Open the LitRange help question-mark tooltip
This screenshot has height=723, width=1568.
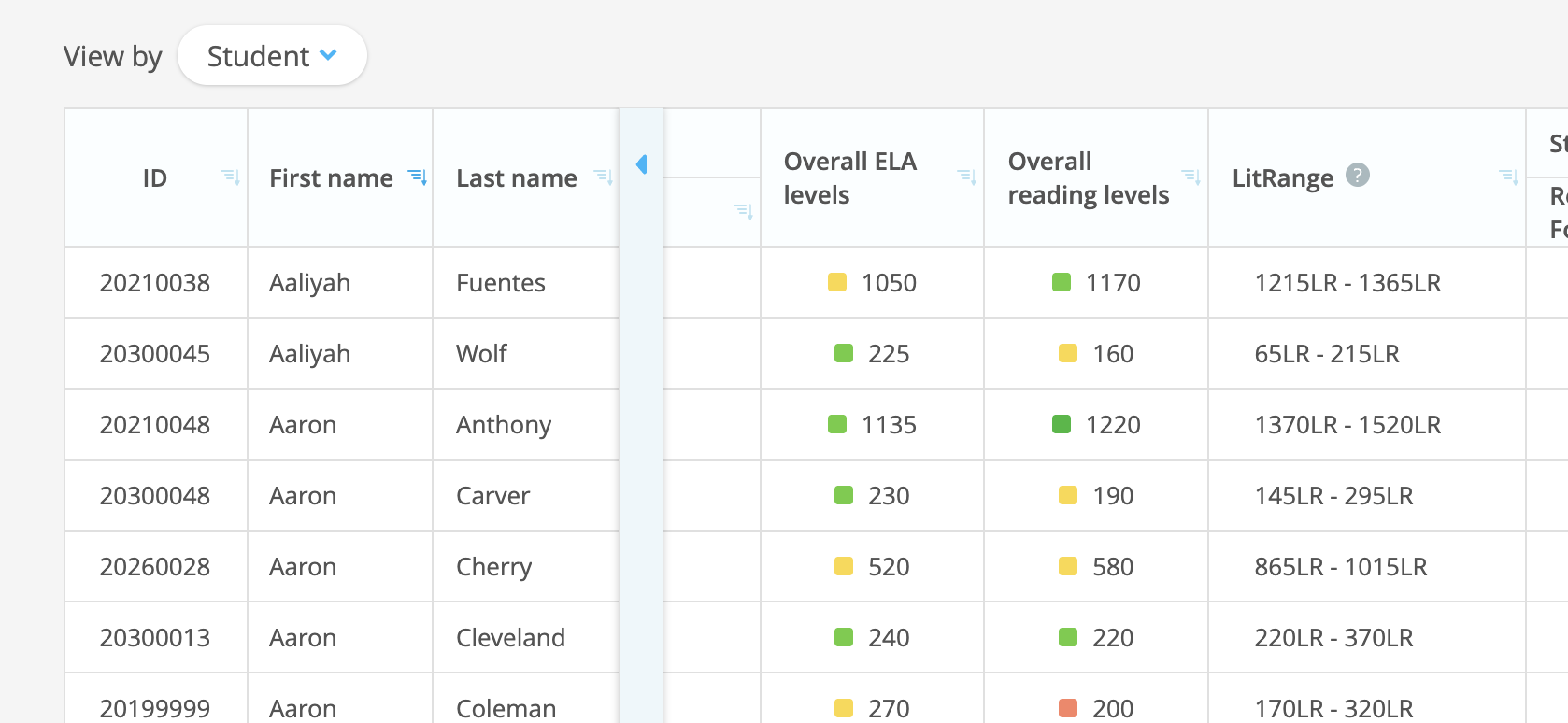(1358, 175)
